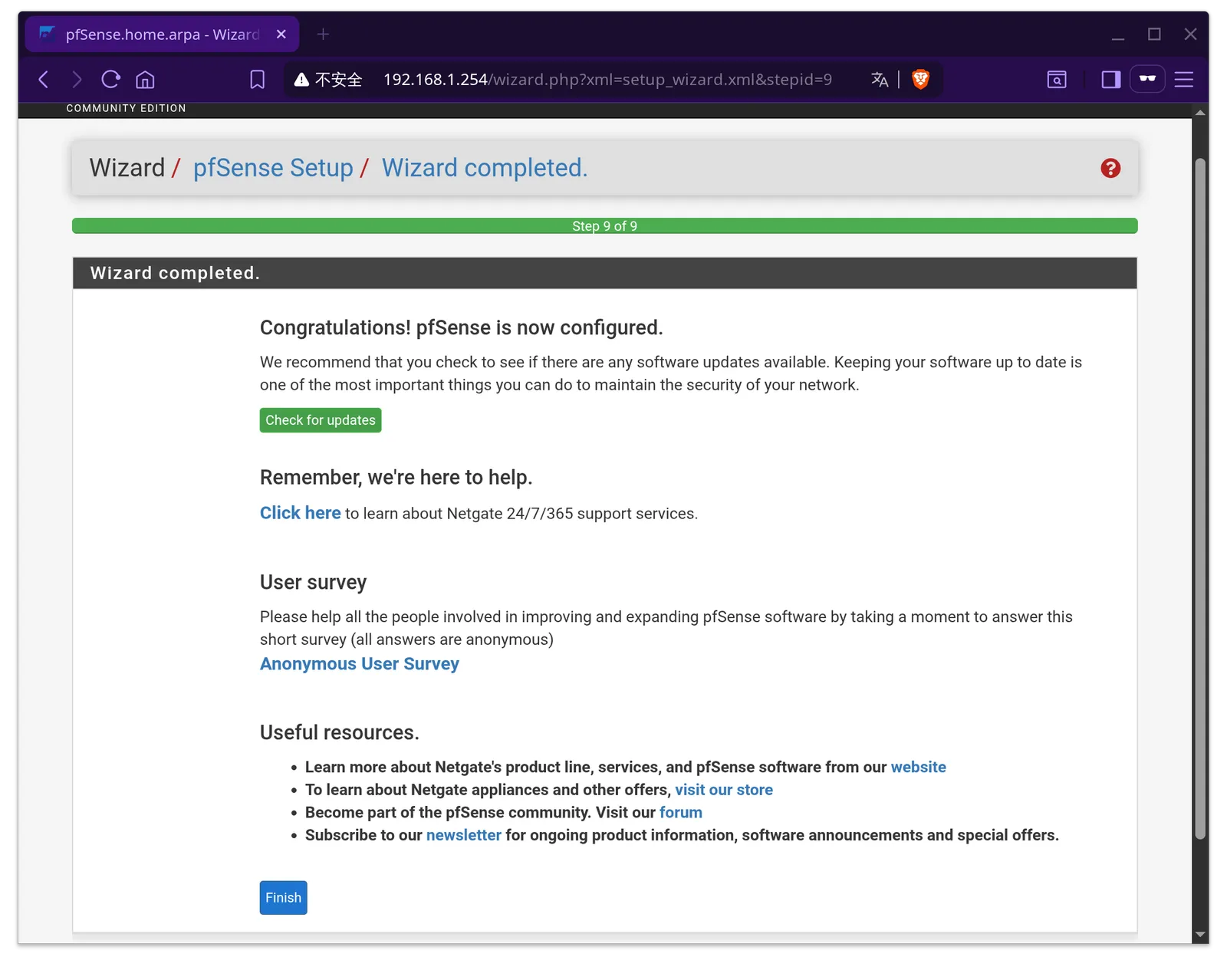Click the red help question mark icon
Viewport: 1227px width, 980px height.
coord(1110,168)
